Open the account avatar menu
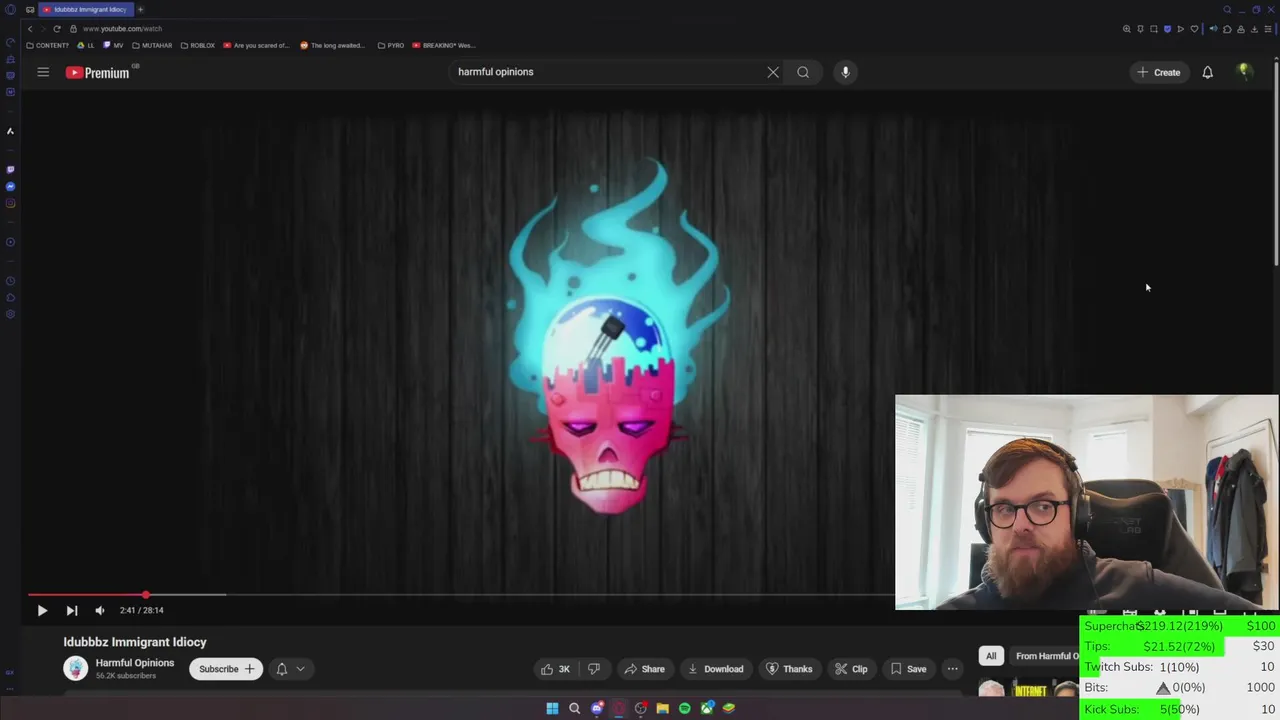Viewport: 1280px width, 720px height. tap(1244, 71)
